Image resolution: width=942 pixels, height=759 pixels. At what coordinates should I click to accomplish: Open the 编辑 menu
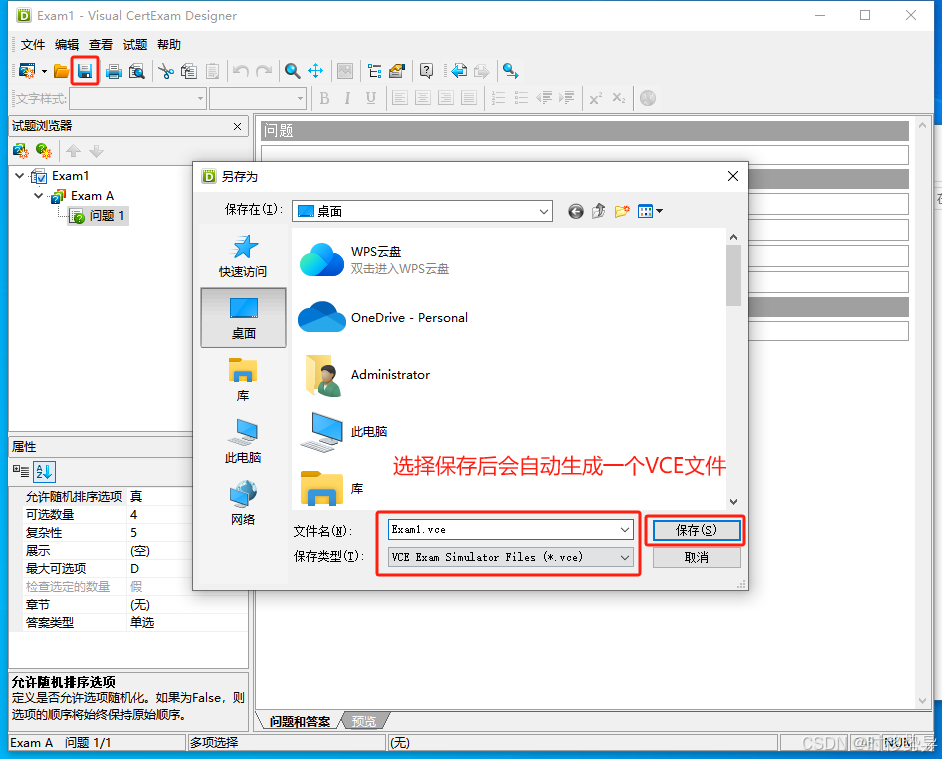tap(67, 44)
